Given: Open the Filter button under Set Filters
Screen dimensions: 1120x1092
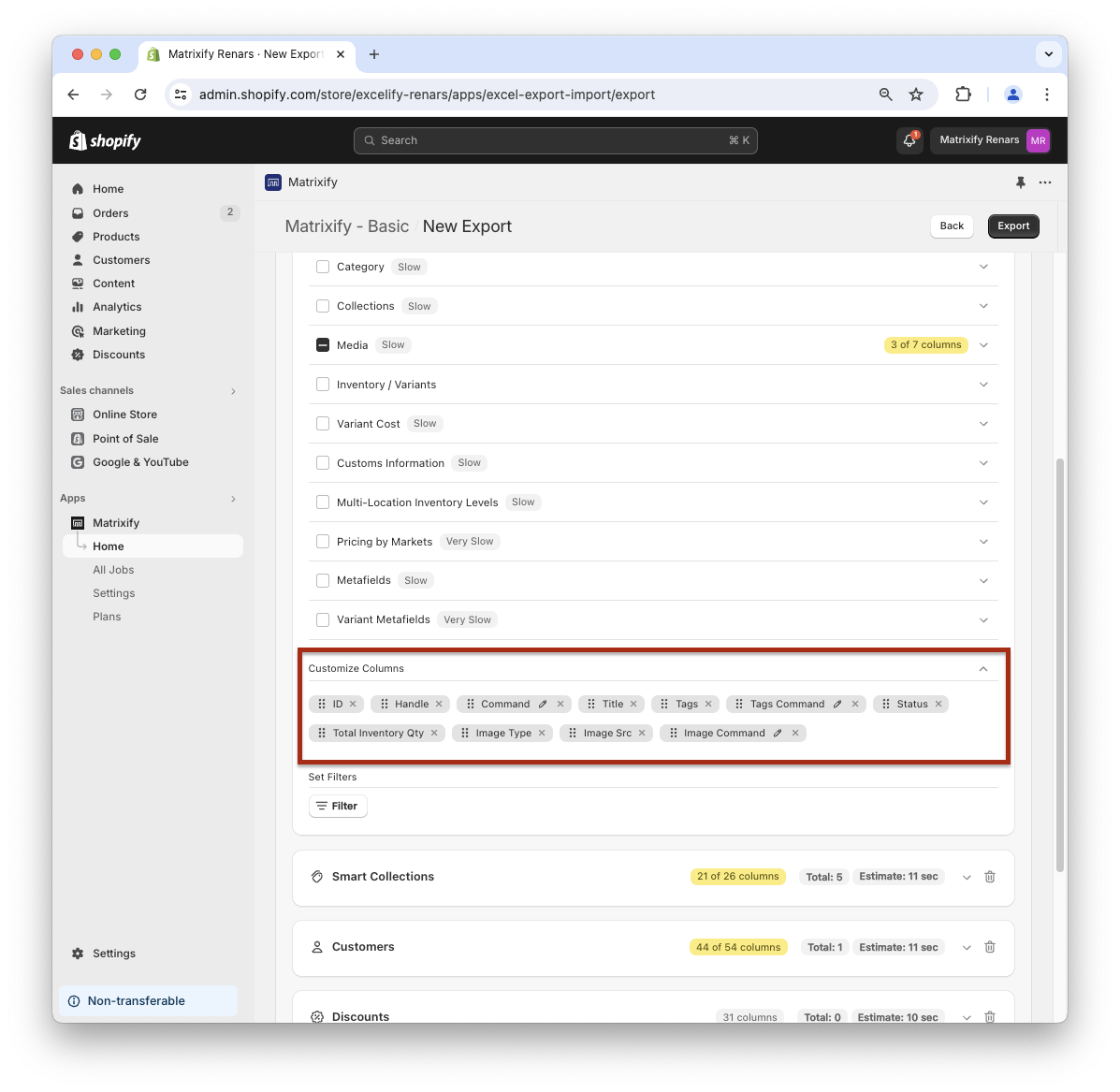Looking at the screenshot, I should click(338, 806).
